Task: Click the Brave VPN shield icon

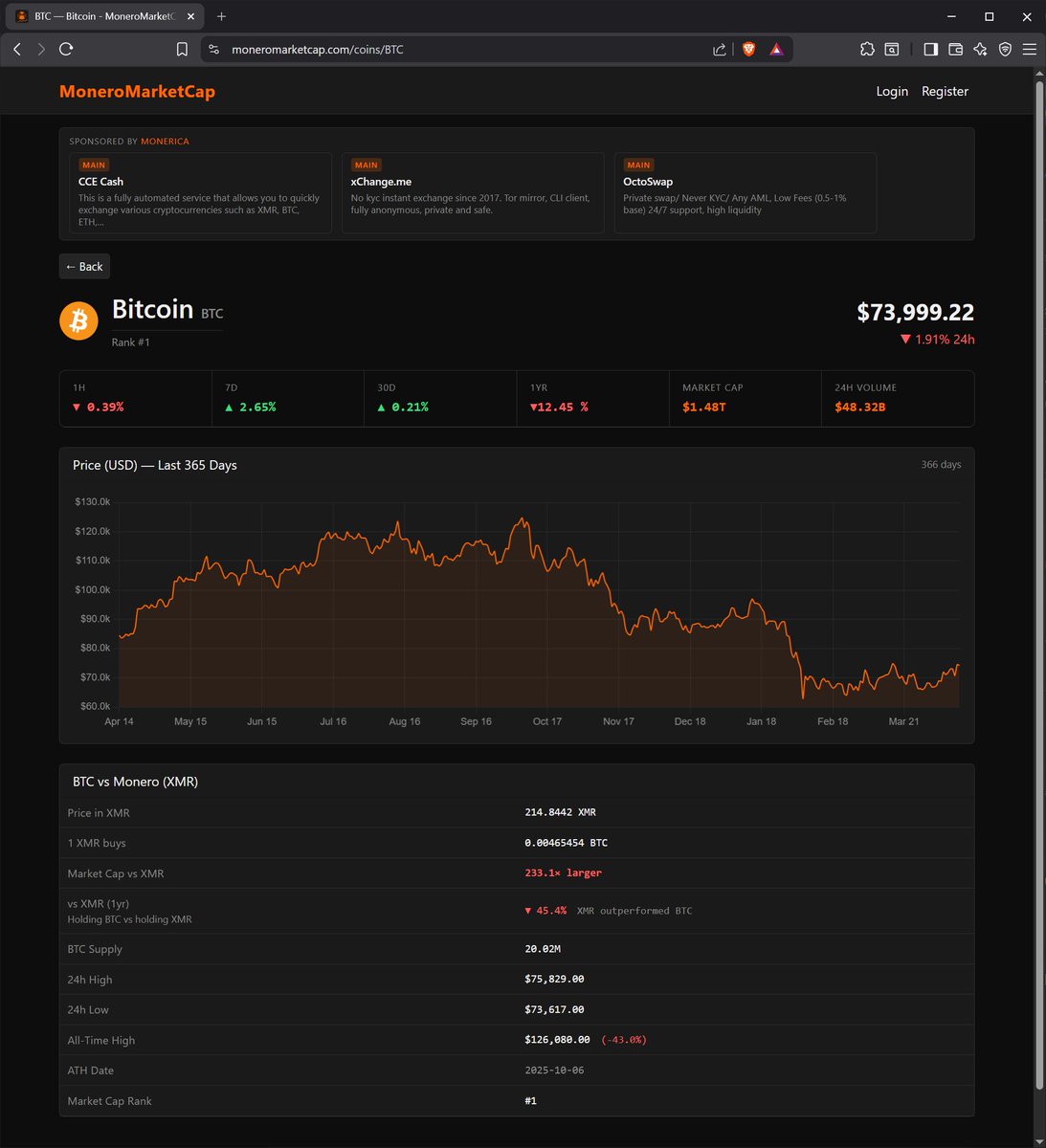Action: coord(1005,49)
